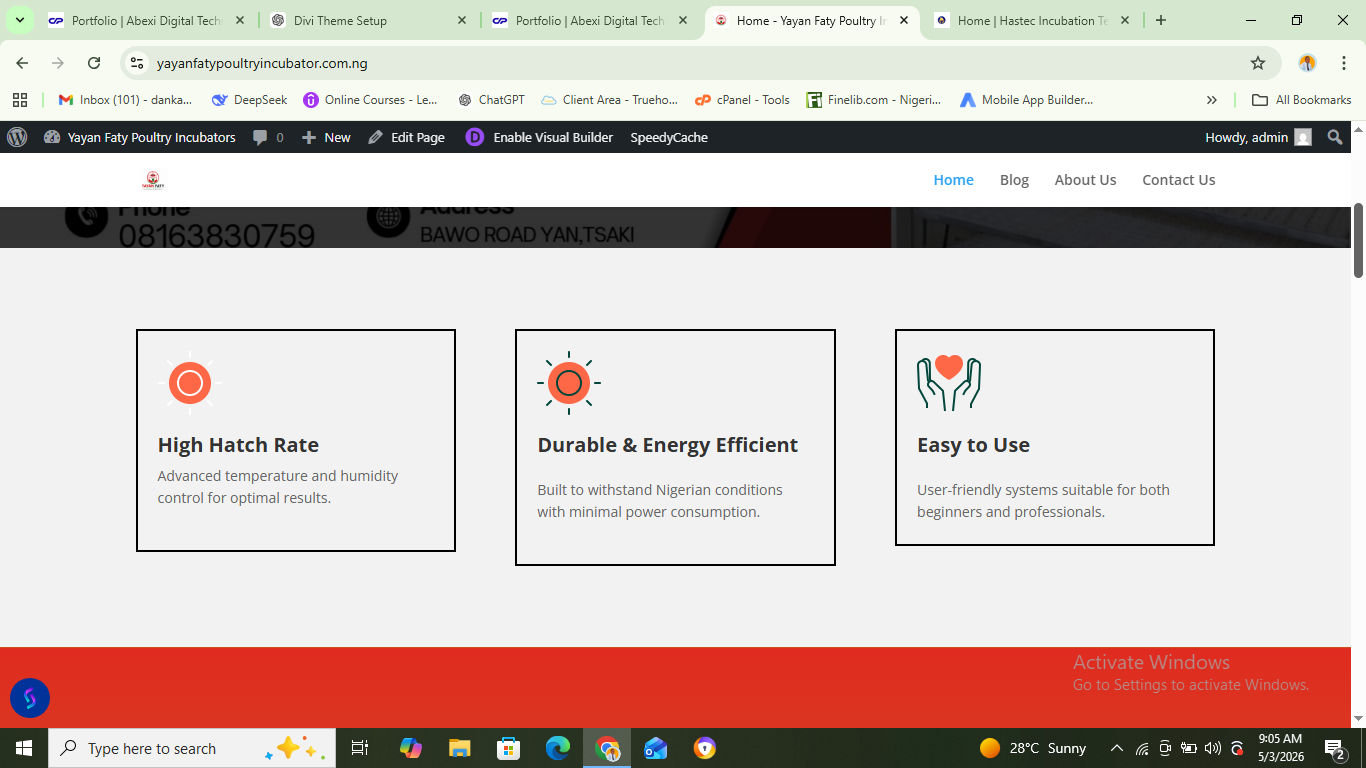This screenshot has height=768, width=1366.
Task: Bookmark this page with the star icon
Action: 1258,63
